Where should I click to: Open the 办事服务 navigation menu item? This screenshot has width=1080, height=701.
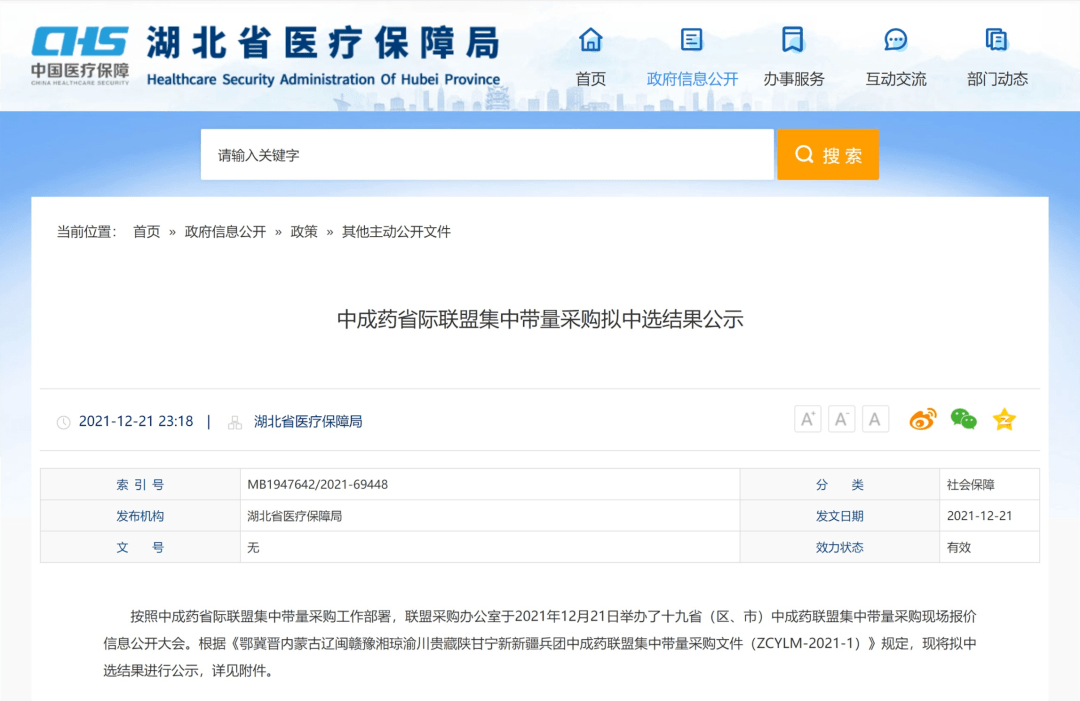[x=793, y=79]
